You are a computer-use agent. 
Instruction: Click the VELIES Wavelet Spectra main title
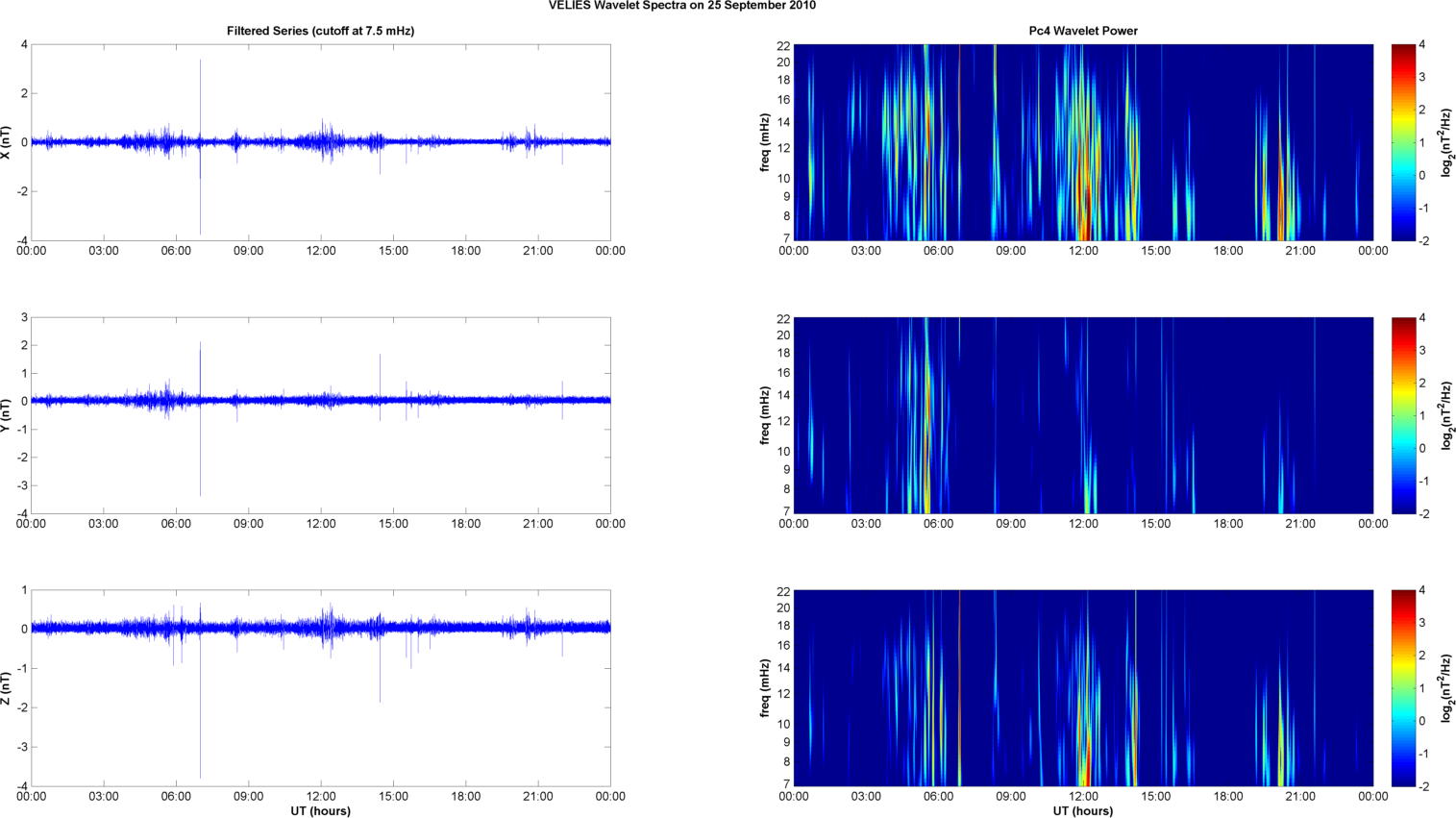pyautogui.click(x=681, y=6)
